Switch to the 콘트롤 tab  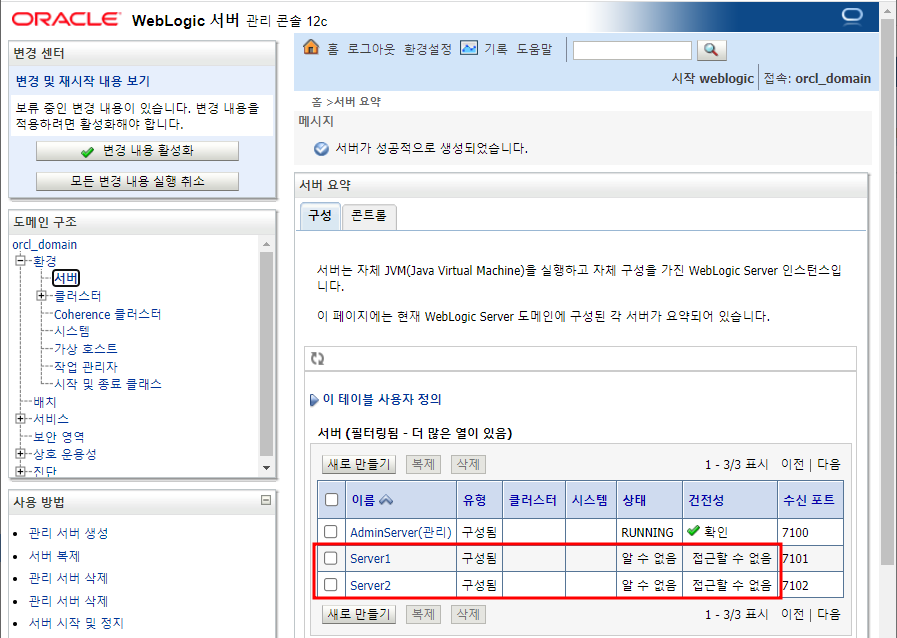point(368,216)
